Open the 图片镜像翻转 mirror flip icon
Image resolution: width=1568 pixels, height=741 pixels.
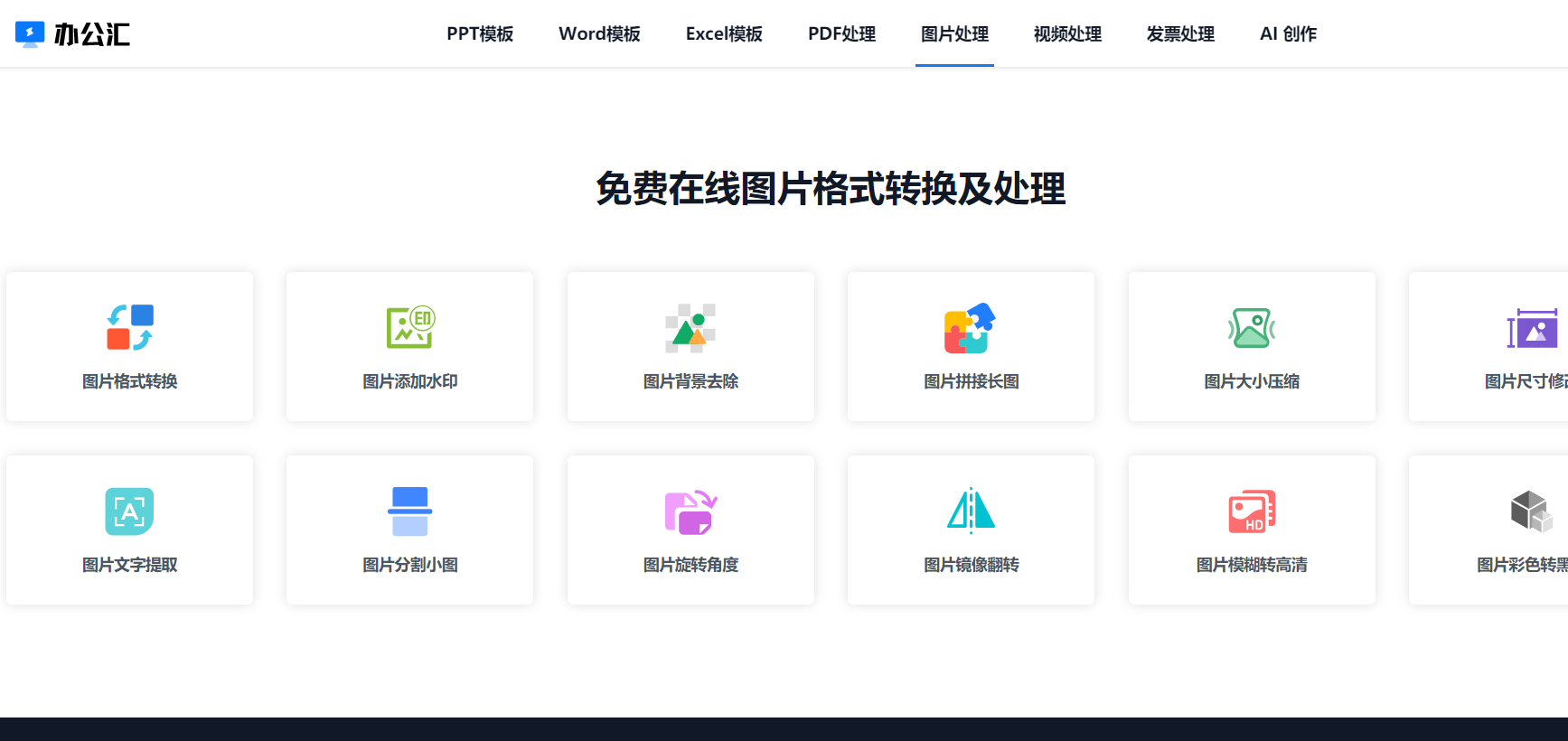[x=971, y=511]
